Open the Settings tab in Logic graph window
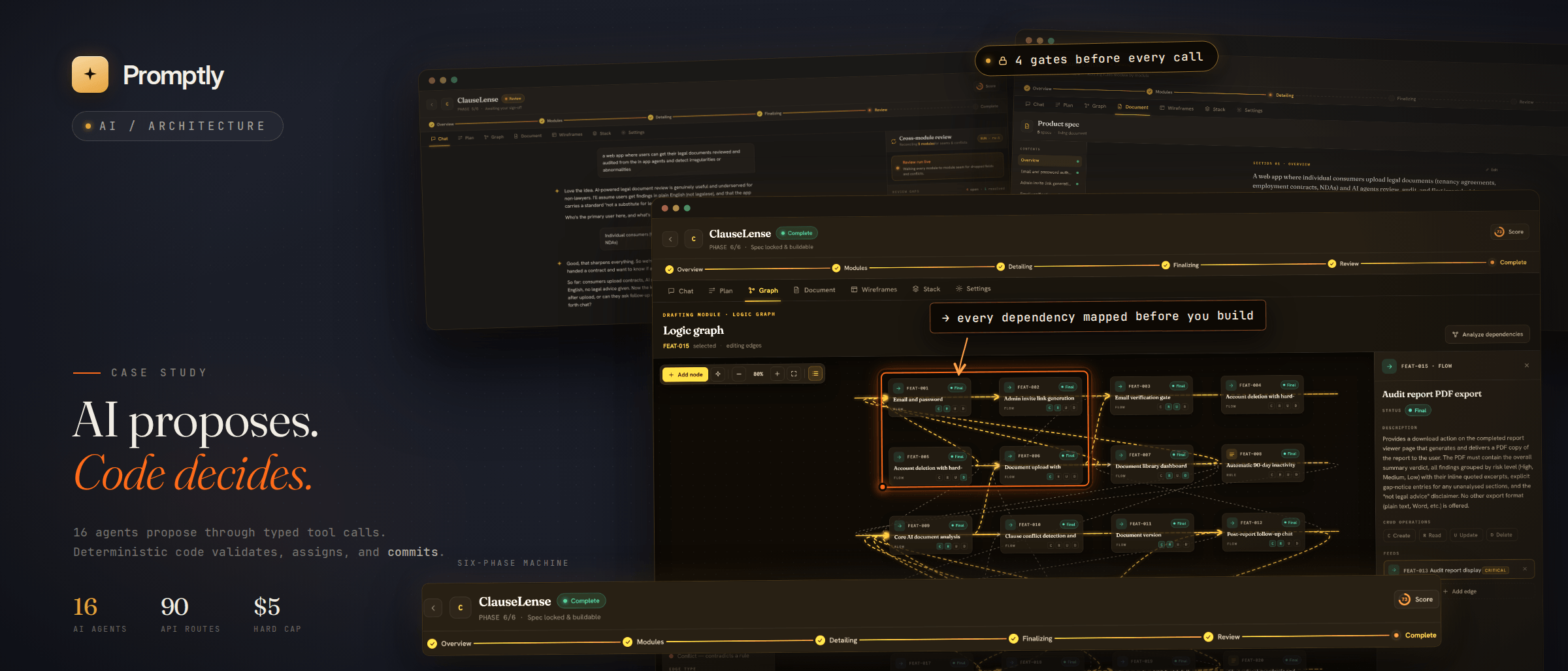The image size is (1568, 671). (973, 289)
